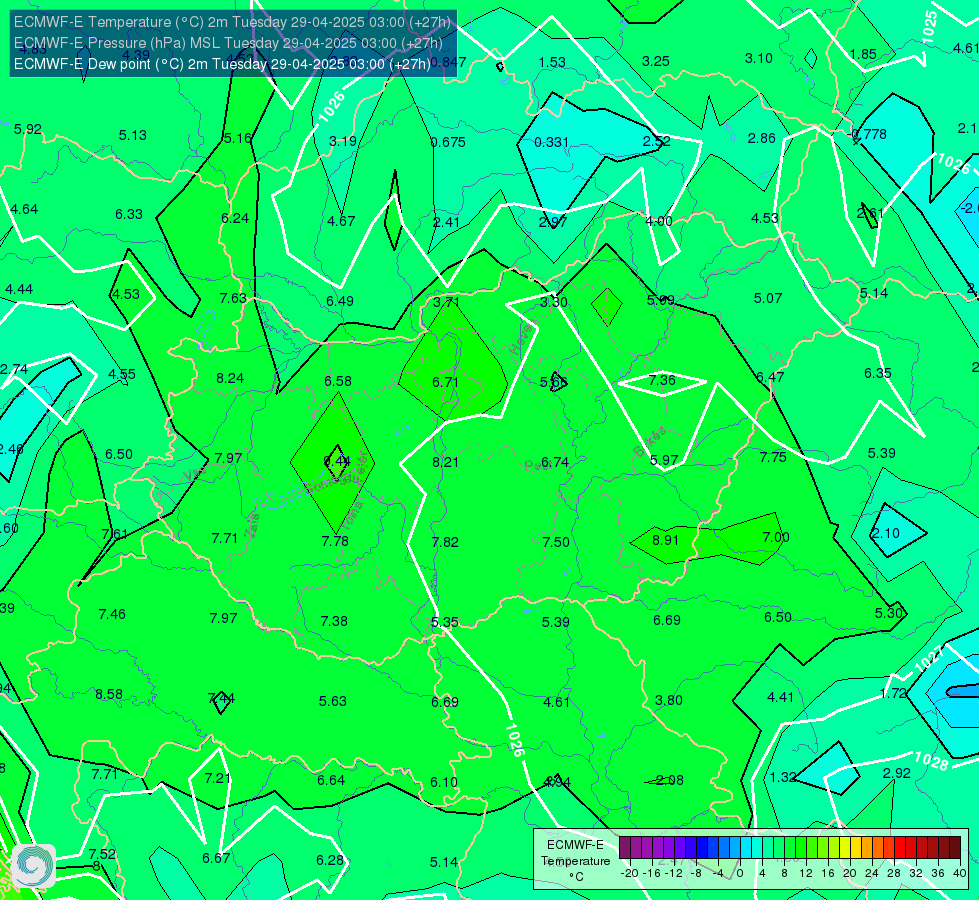The height and width of the screenshot is (900, 979).
Task: Click the 2.10 dew point value
Action: [x=885, y=533]
